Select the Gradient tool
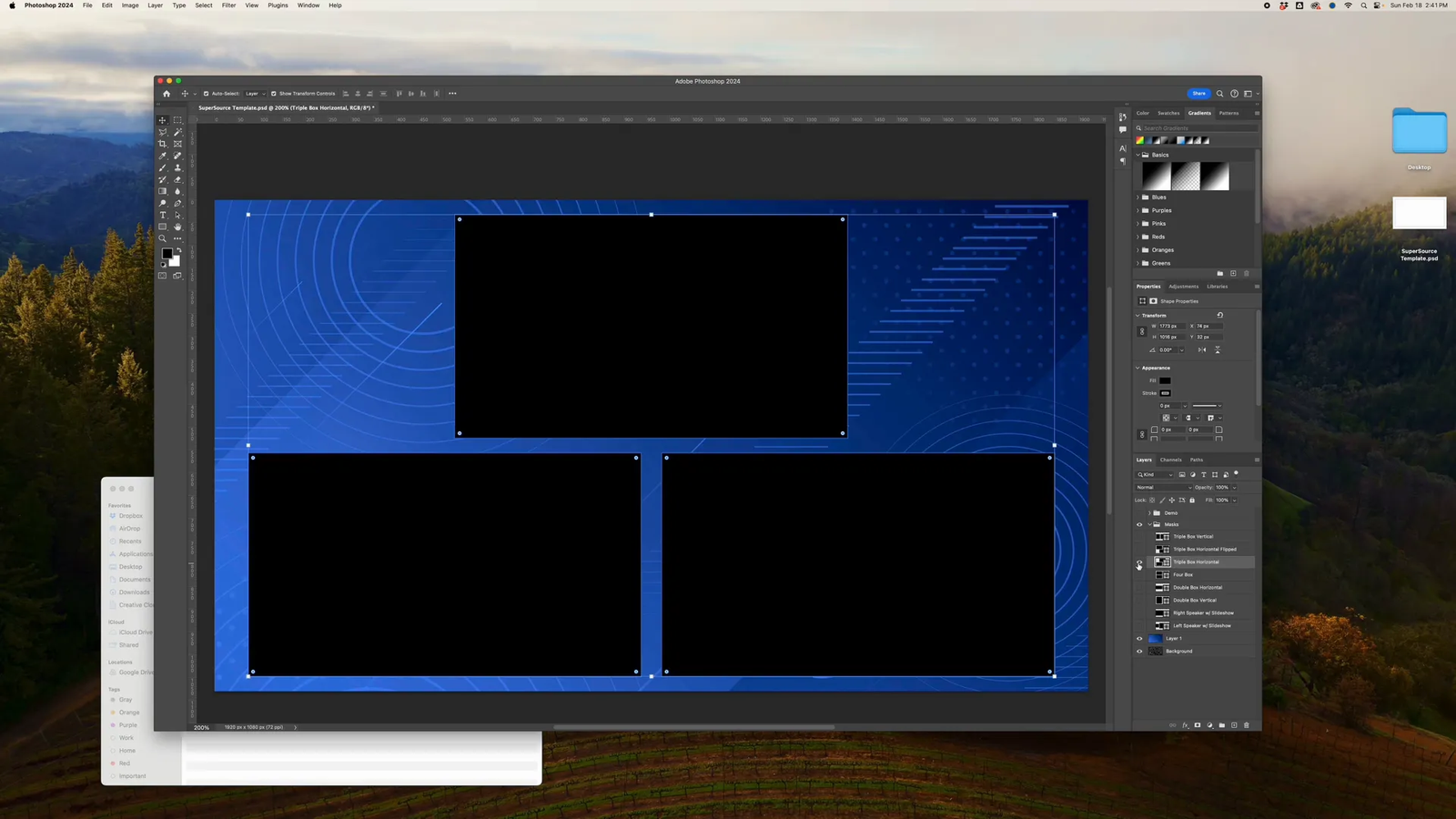The image size is (1456, 819). (x=162, y=191)
